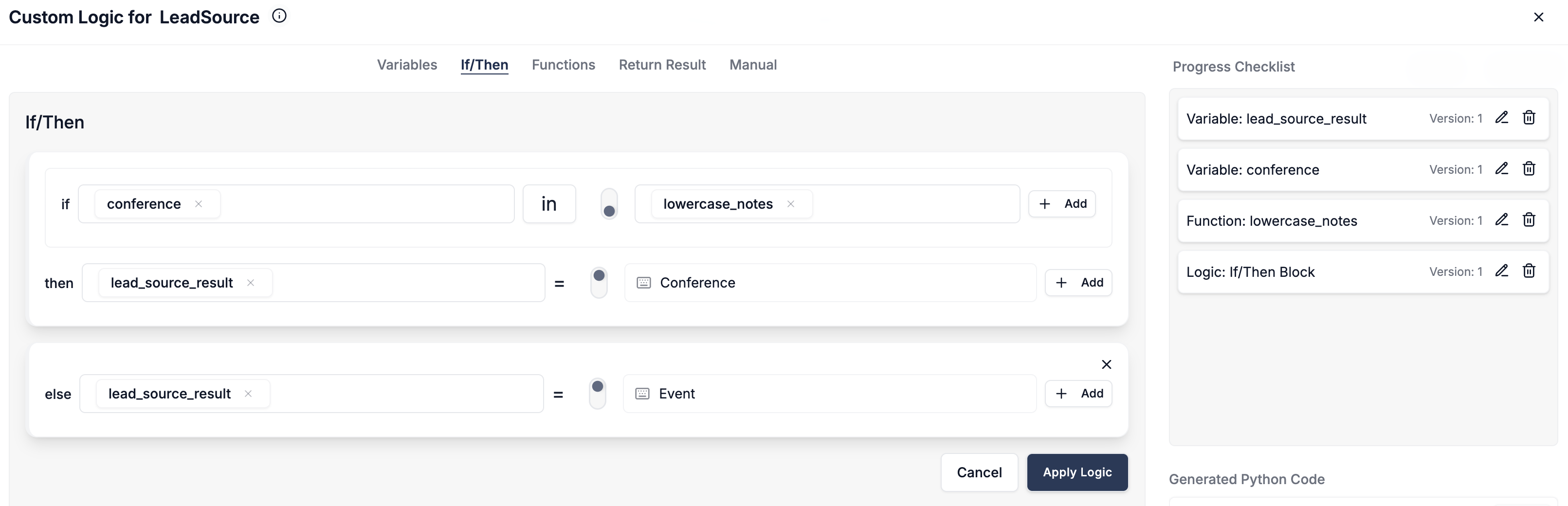1568x506 pixels.
Task: Click the Event value input field
Action: tap(840, 393)
